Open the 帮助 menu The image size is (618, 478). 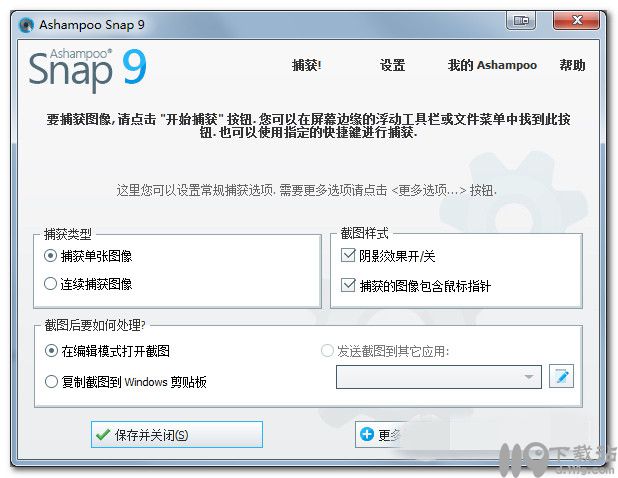point(572,65)
